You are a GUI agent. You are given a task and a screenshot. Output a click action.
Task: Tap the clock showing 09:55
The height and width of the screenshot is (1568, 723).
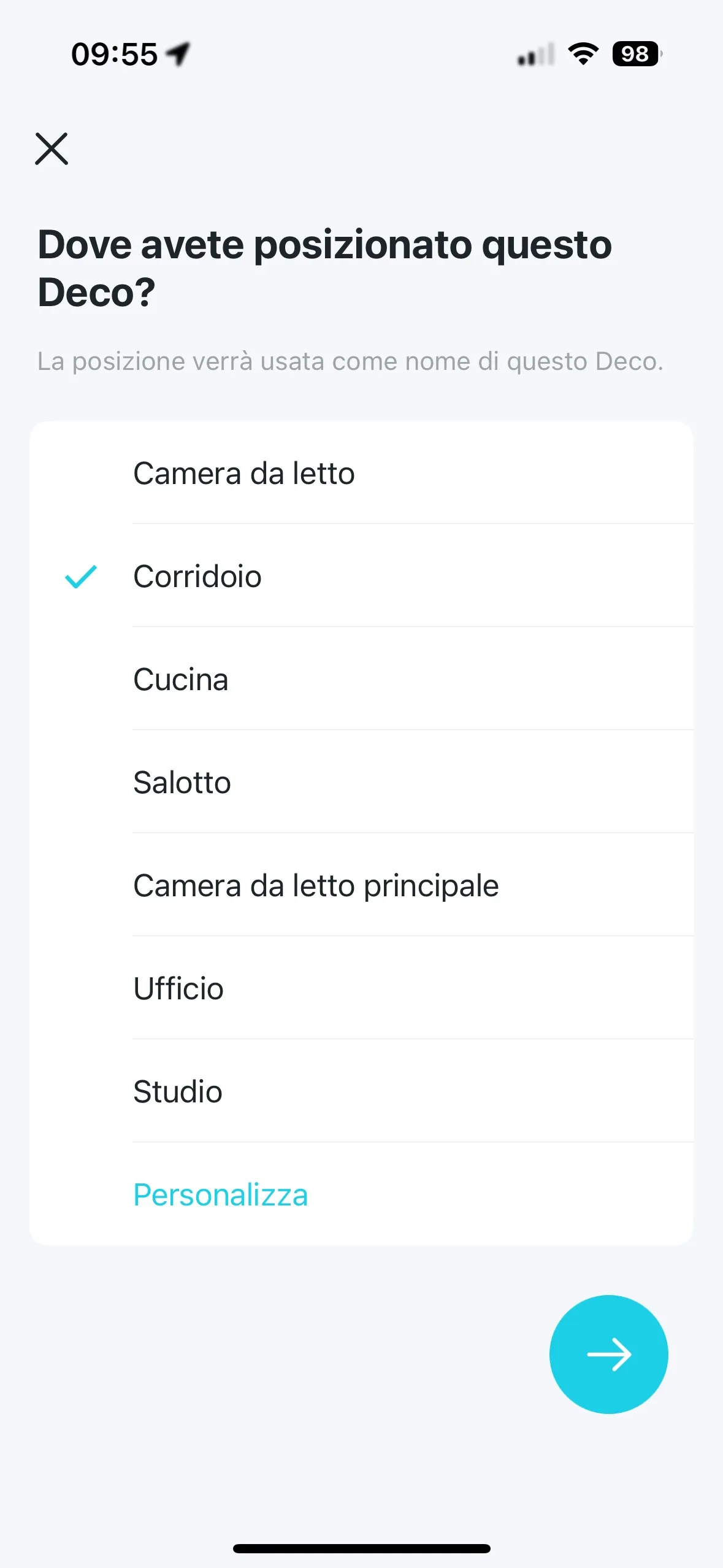point(115,54)
